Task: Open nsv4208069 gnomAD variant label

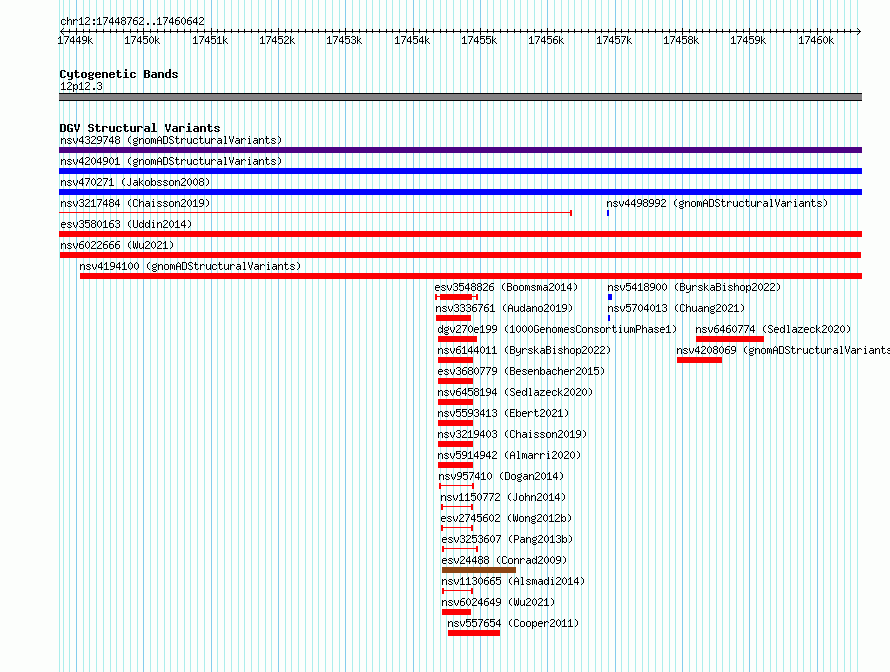Action: click(x=783, y=350)
